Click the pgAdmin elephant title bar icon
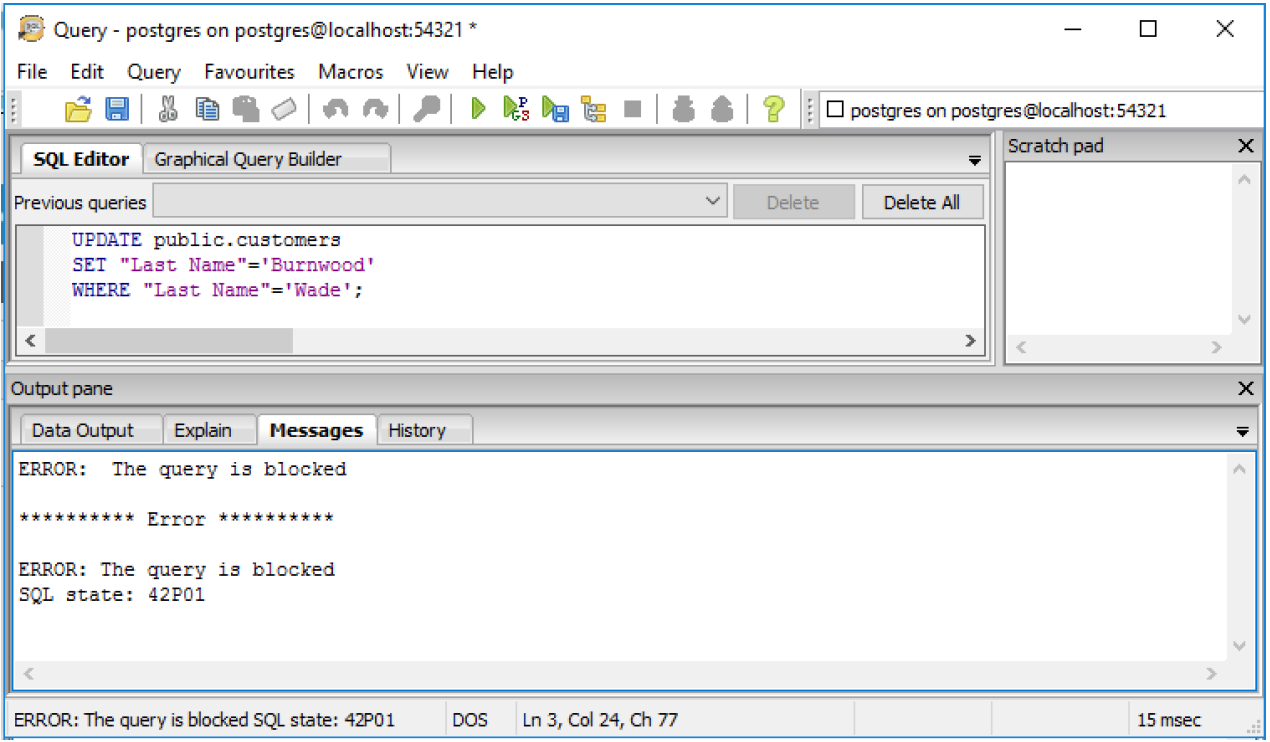 coord(32,29)
